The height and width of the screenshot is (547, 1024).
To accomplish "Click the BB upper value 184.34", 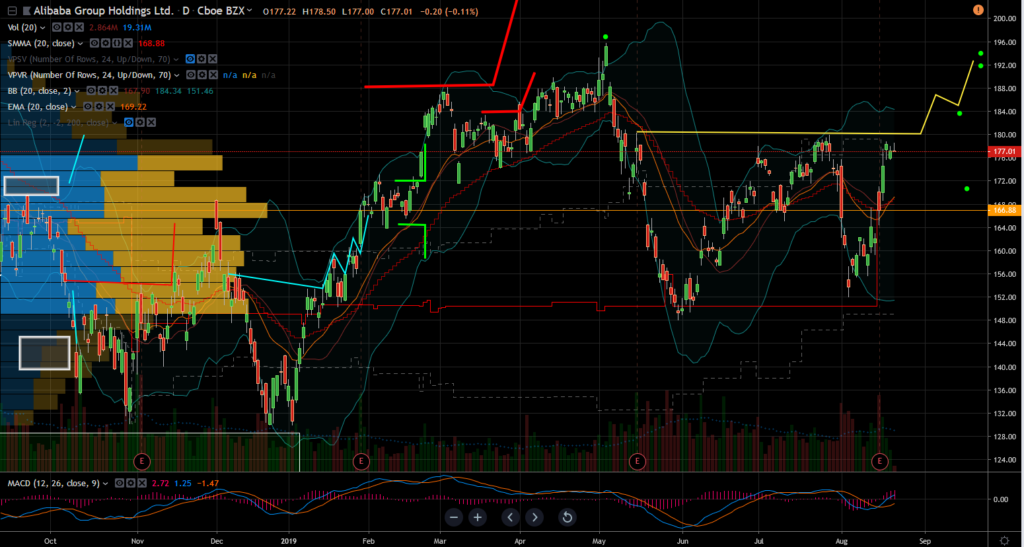I will coord(168,91).
